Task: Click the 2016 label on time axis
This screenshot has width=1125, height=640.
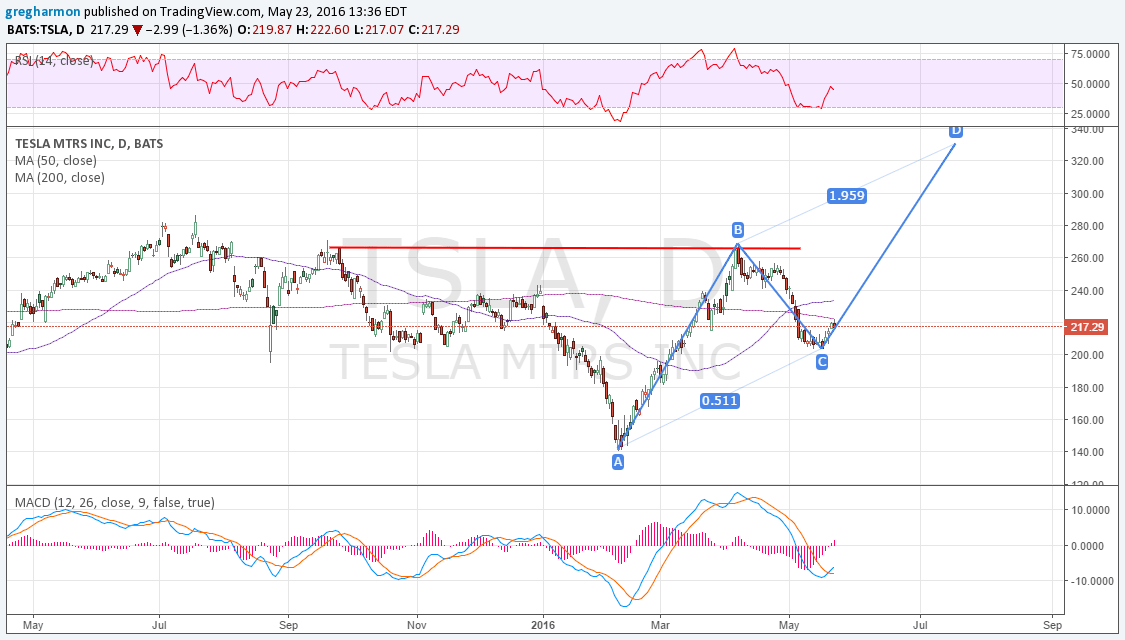Action: click(x=543, y=625)
